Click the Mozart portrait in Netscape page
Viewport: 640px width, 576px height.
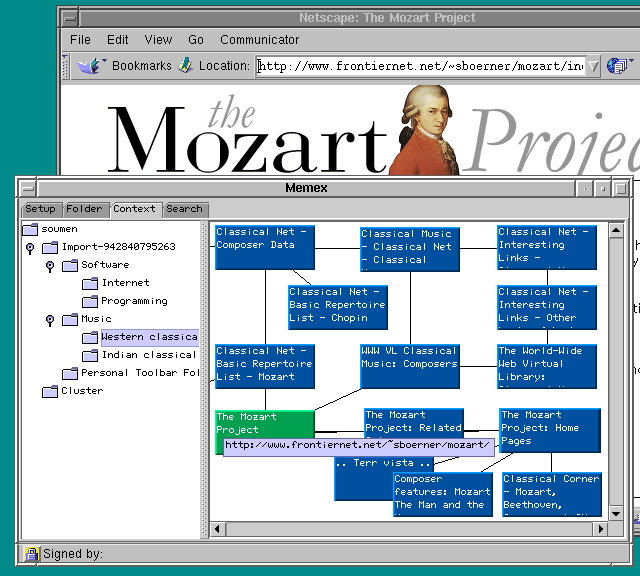(425, 130)
